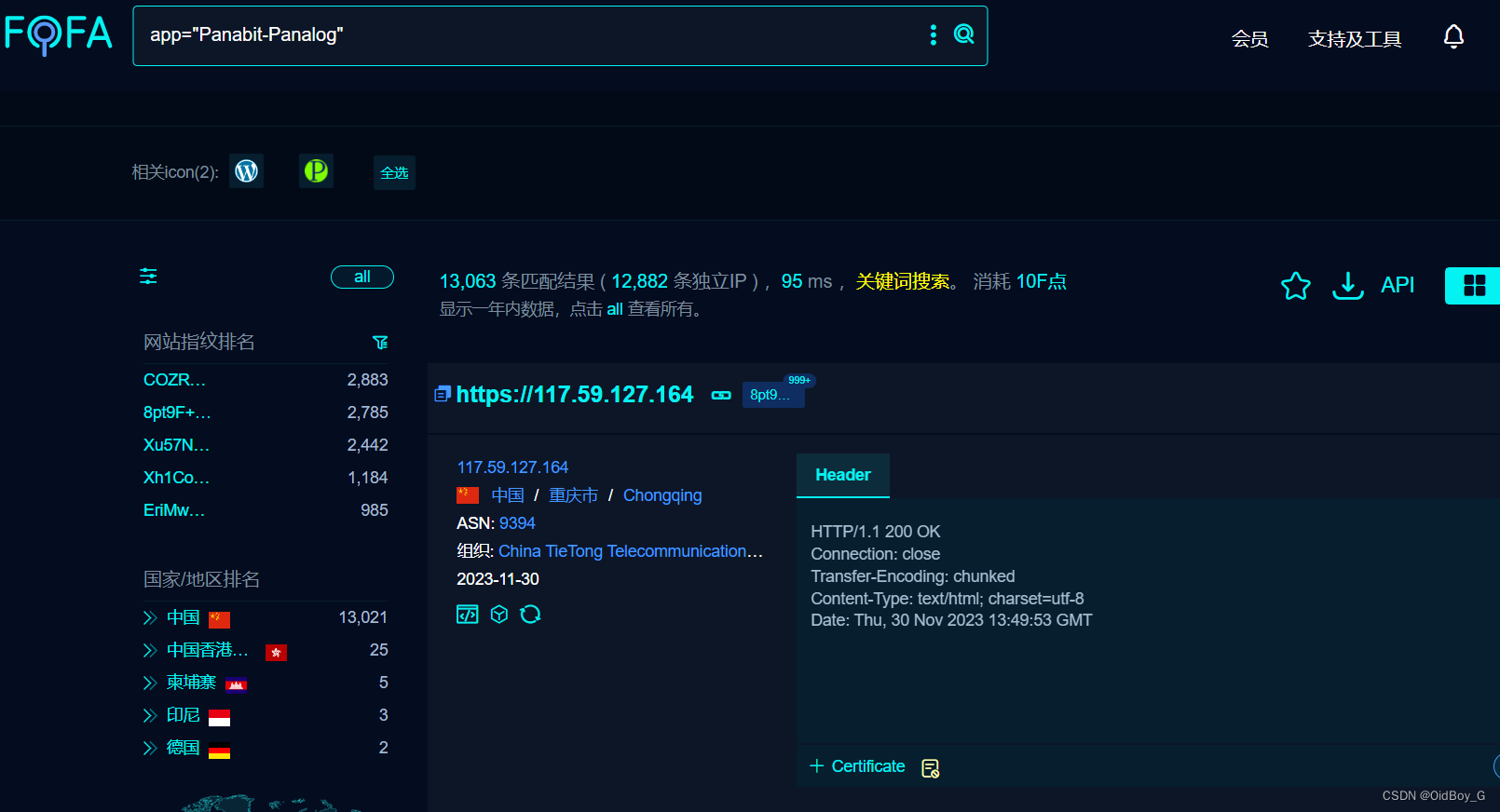Open the search options three-dot menu
Screen dimensions: 1500x812
point(933,34)
